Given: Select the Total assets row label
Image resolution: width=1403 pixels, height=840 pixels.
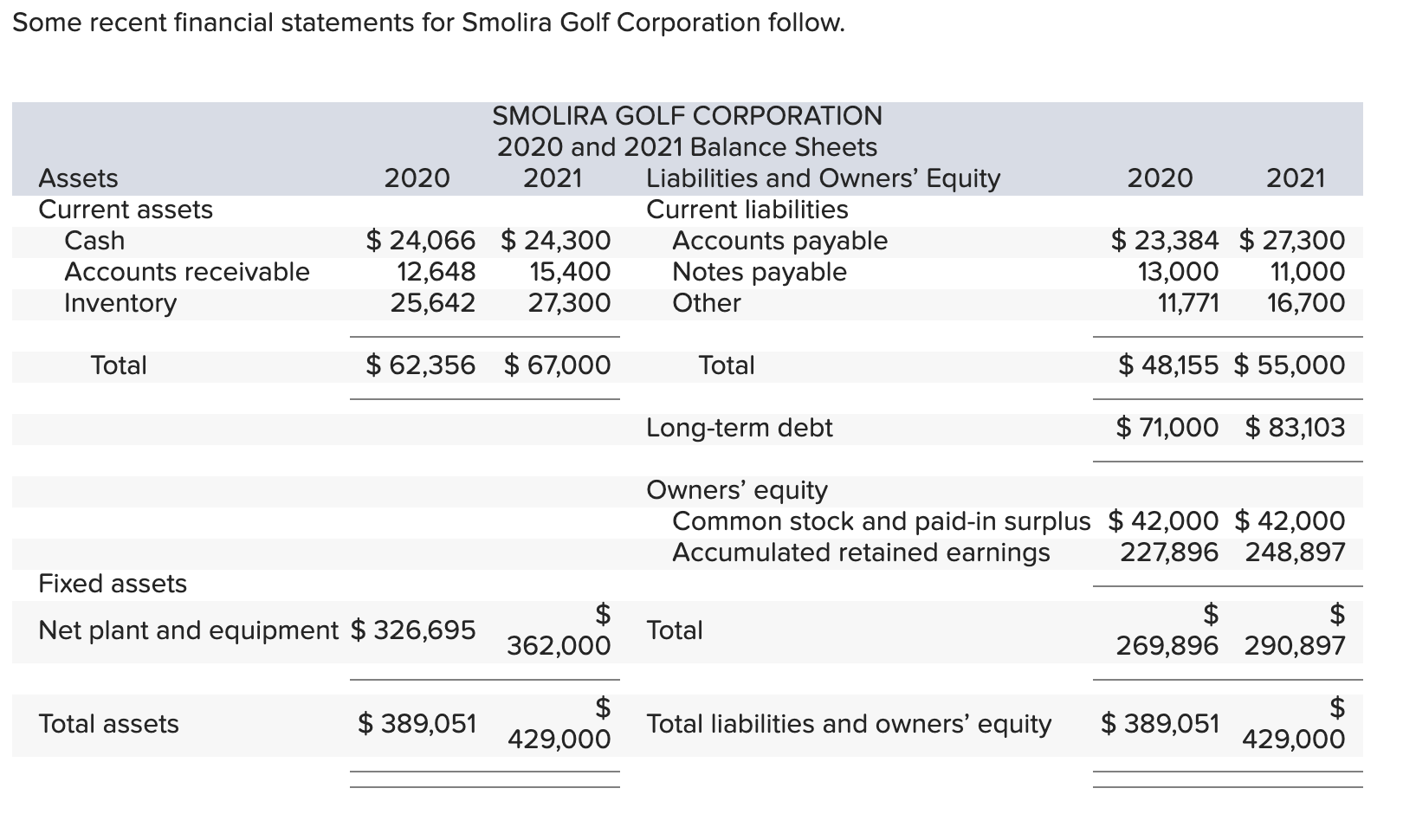Looking at the screenshot, I should pos(109,723).
